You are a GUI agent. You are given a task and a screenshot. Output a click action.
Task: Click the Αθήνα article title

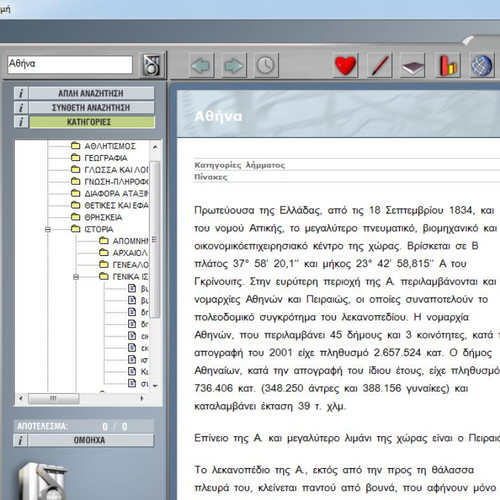pyautogui.click(x=218, y=116)
